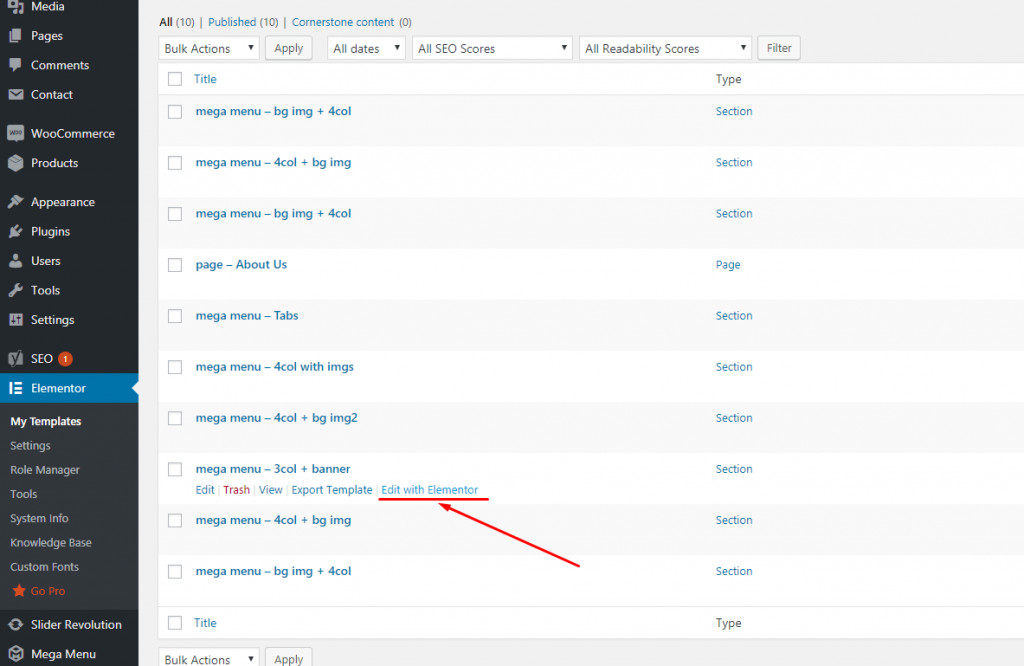
Task: Click the Tools wrench icon
Action: (16, 291)
